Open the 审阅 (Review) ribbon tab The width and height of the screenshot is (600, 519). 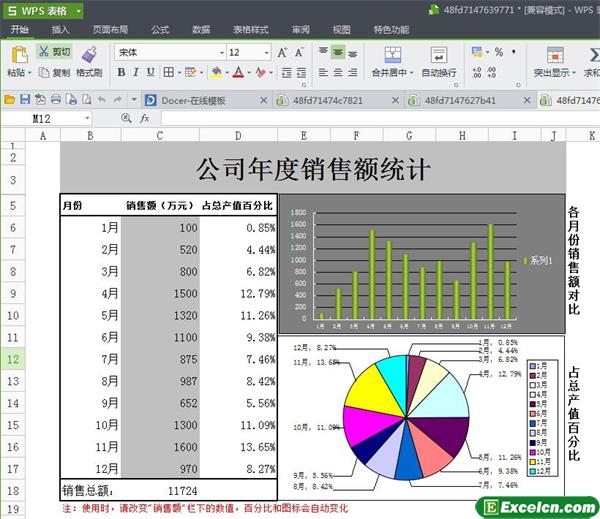point(301,29)
